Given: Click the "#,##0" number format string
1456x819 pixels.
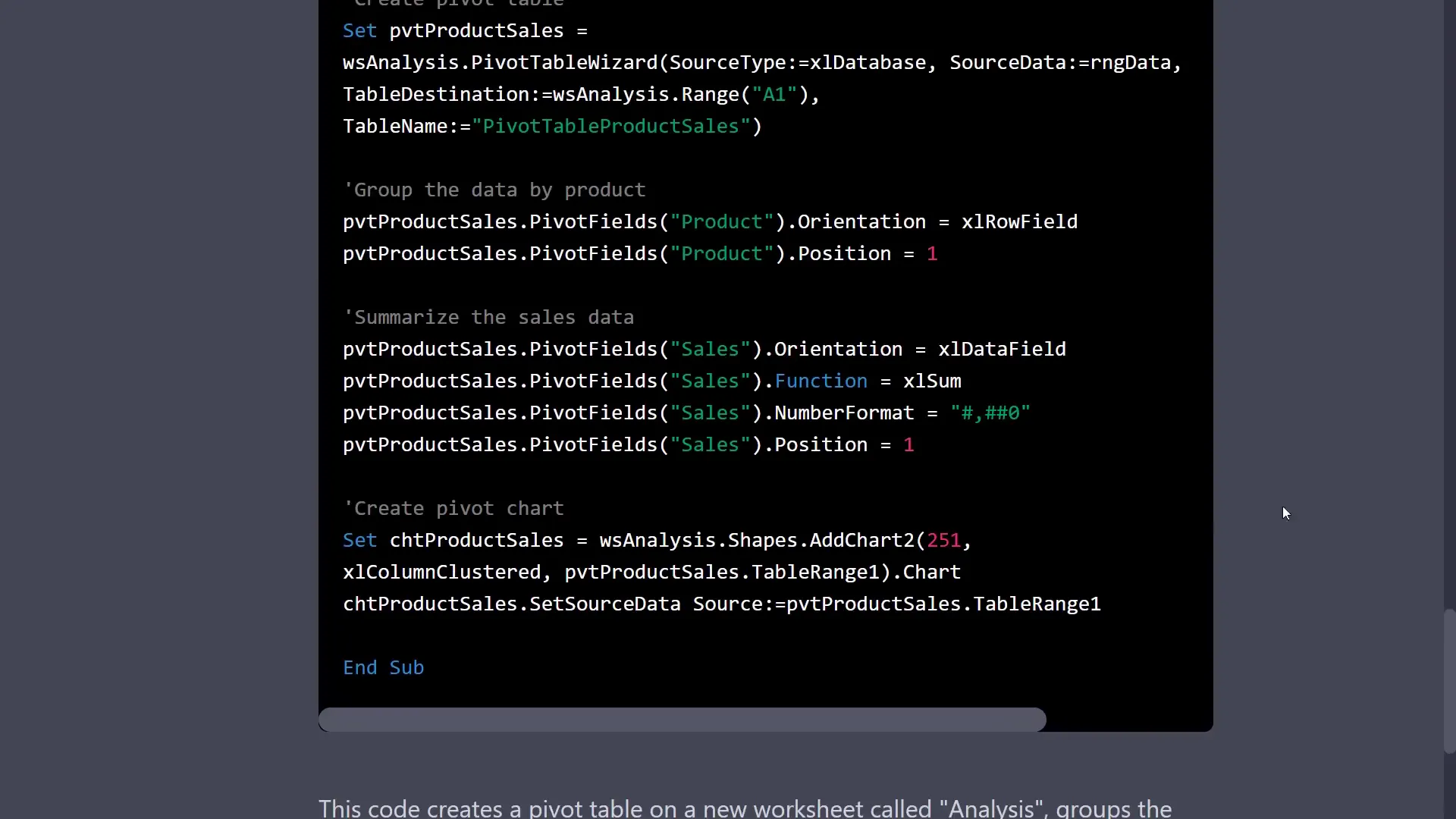Looking at the screenshot, I should (x=990, y=413).
